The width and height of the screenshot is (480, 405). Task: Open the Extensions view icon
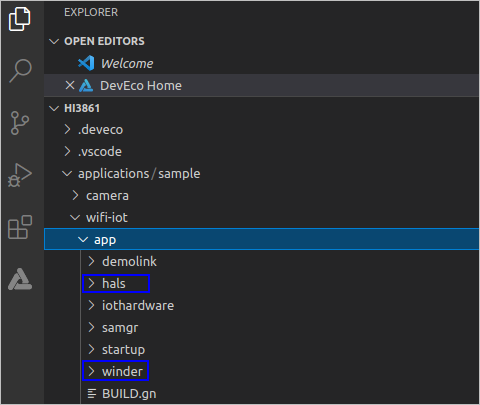(x=20, y=227)
